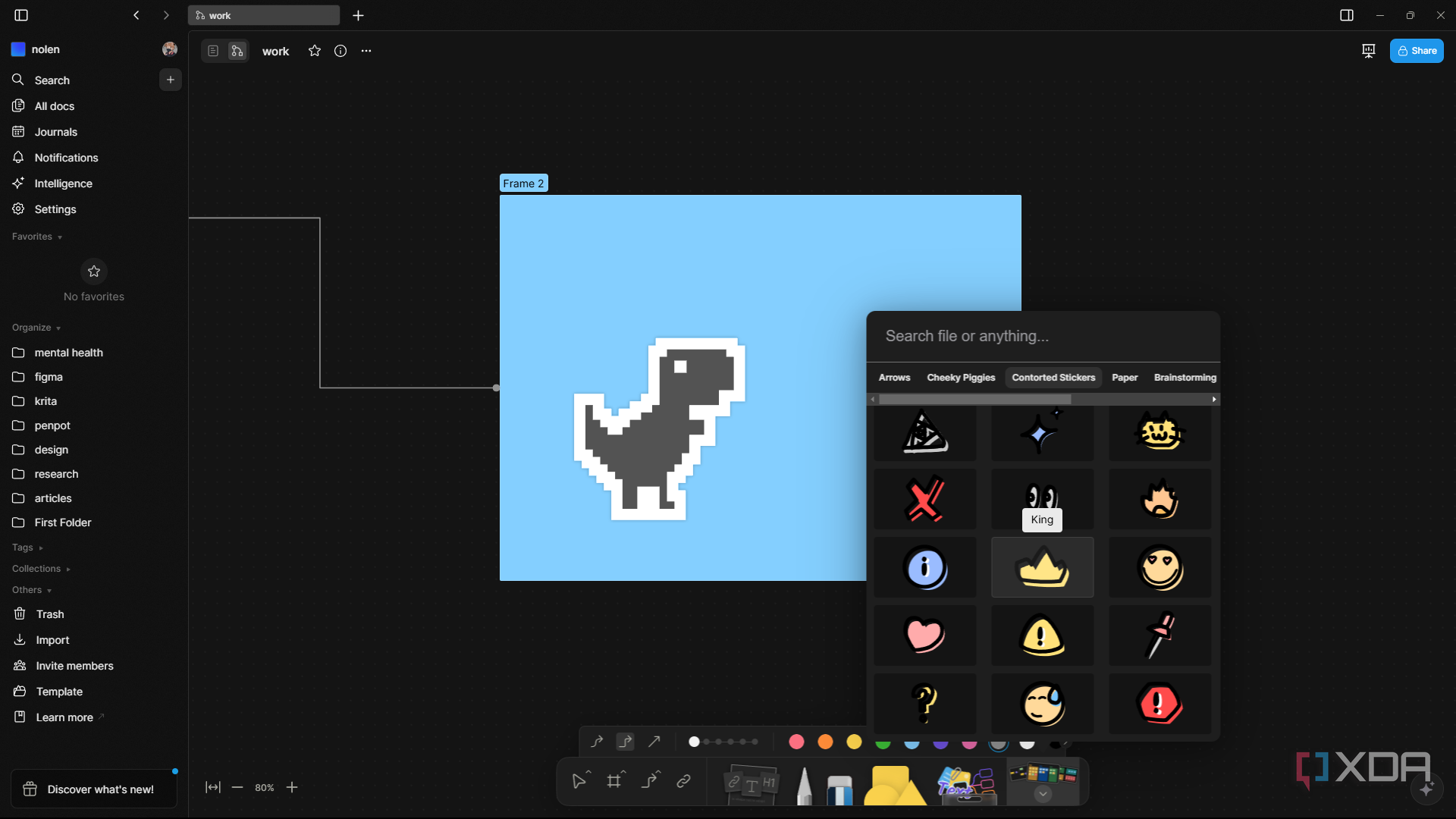This screenshot has width=1456, height=819.
Task: Insert the sweating face sticker
Action: 1042,704
